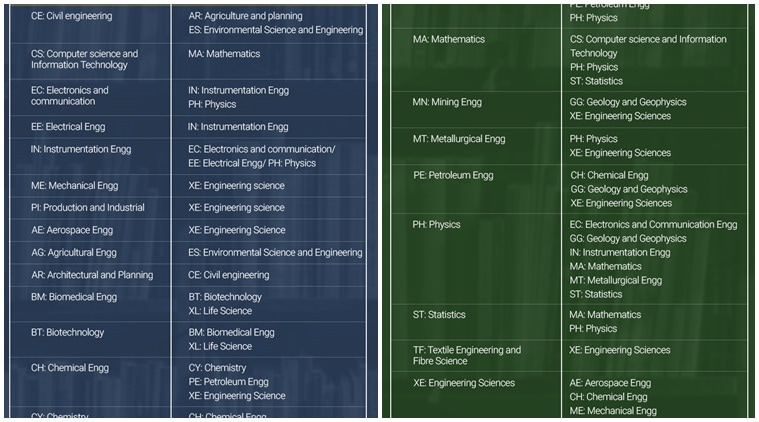Click the PI: Production and Industrial cell
759x422 pixels.
pos(88,208)
